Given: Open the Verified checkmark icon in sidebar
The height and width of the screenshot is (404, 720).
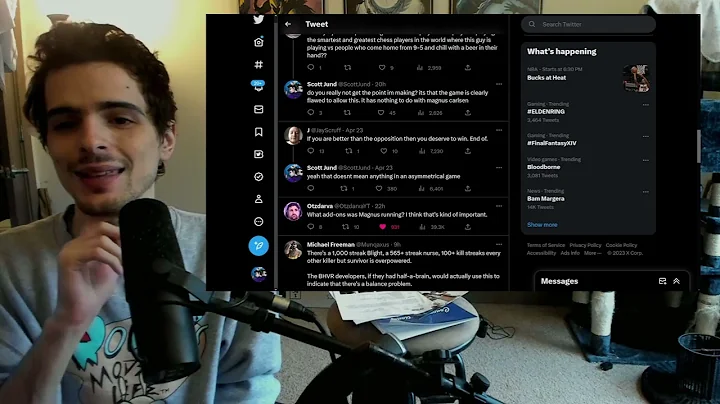Looking at the screenshot, I should [259, 177].
